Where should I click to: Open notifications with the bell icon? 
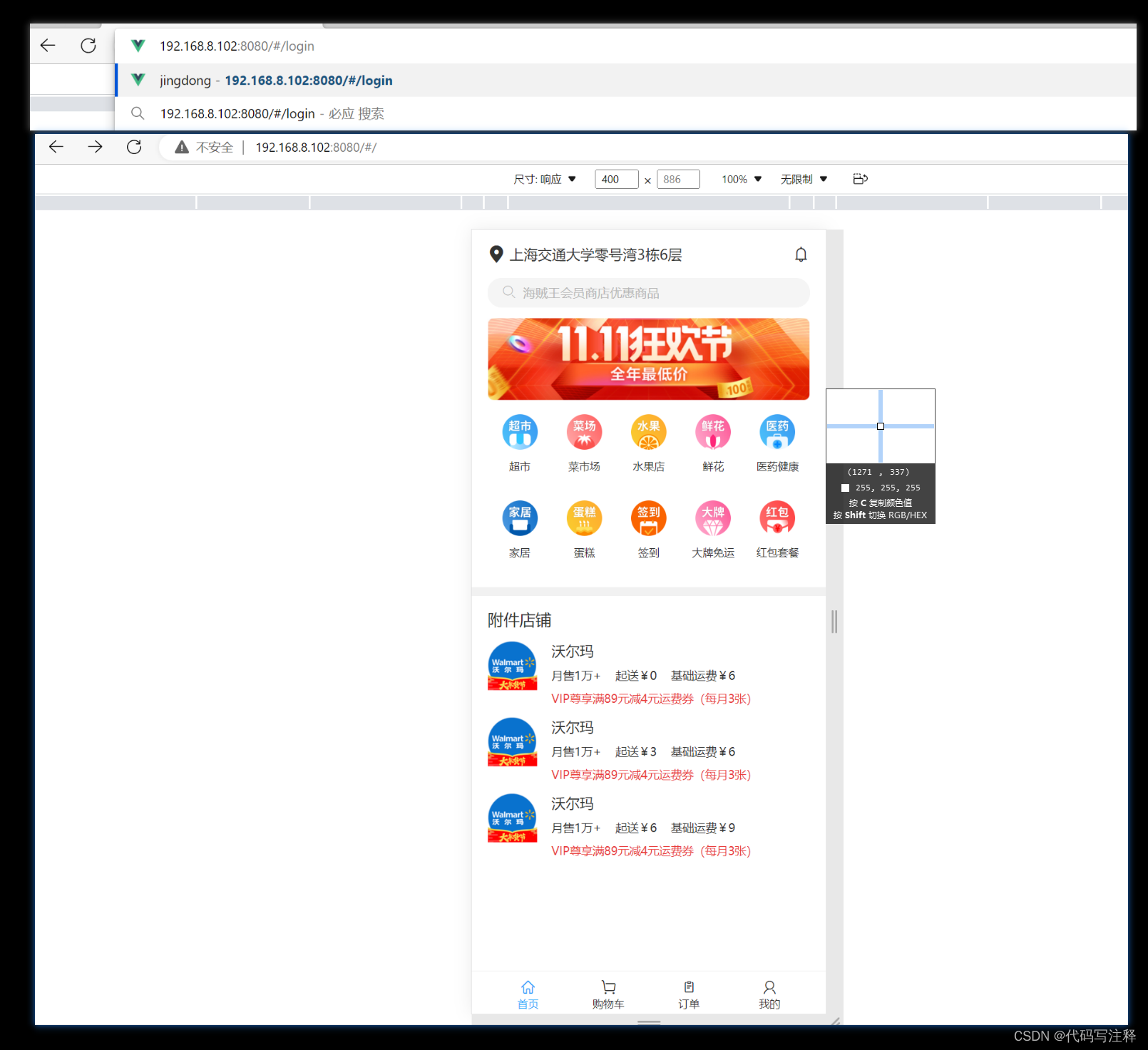click(801, 254)
